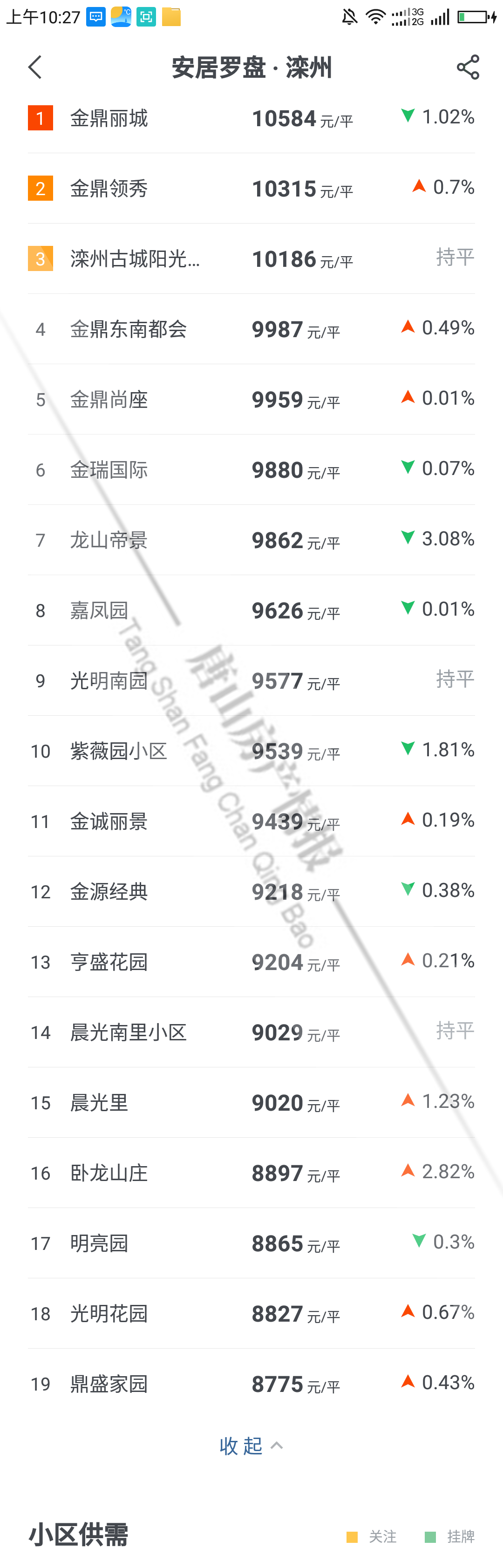503x1568 pixels.
Task: Collapse the ranking list with 收起
Action: click(251, 1445)
